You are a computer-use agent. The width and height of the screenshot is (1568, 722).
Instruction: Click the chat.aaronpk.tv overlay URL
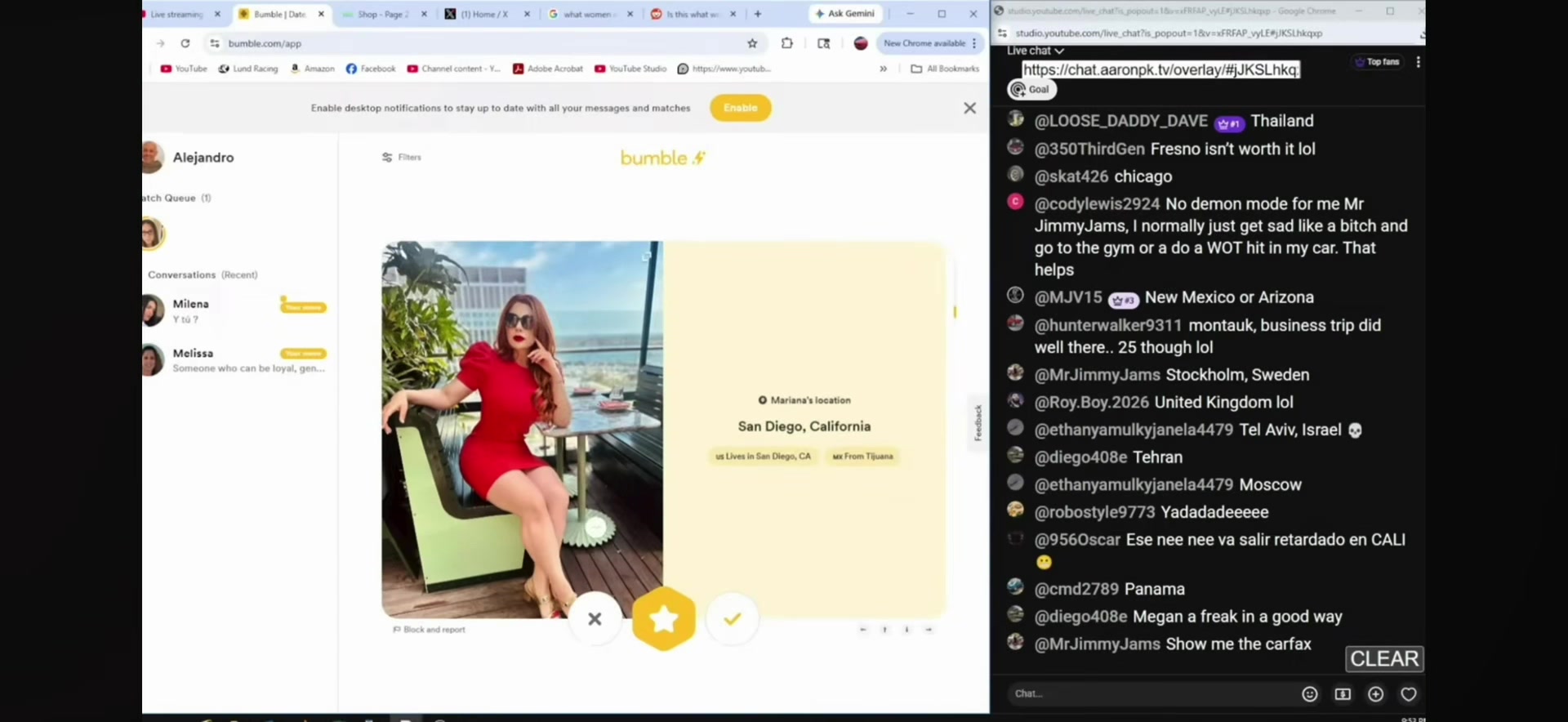[x=1160, y=69]
